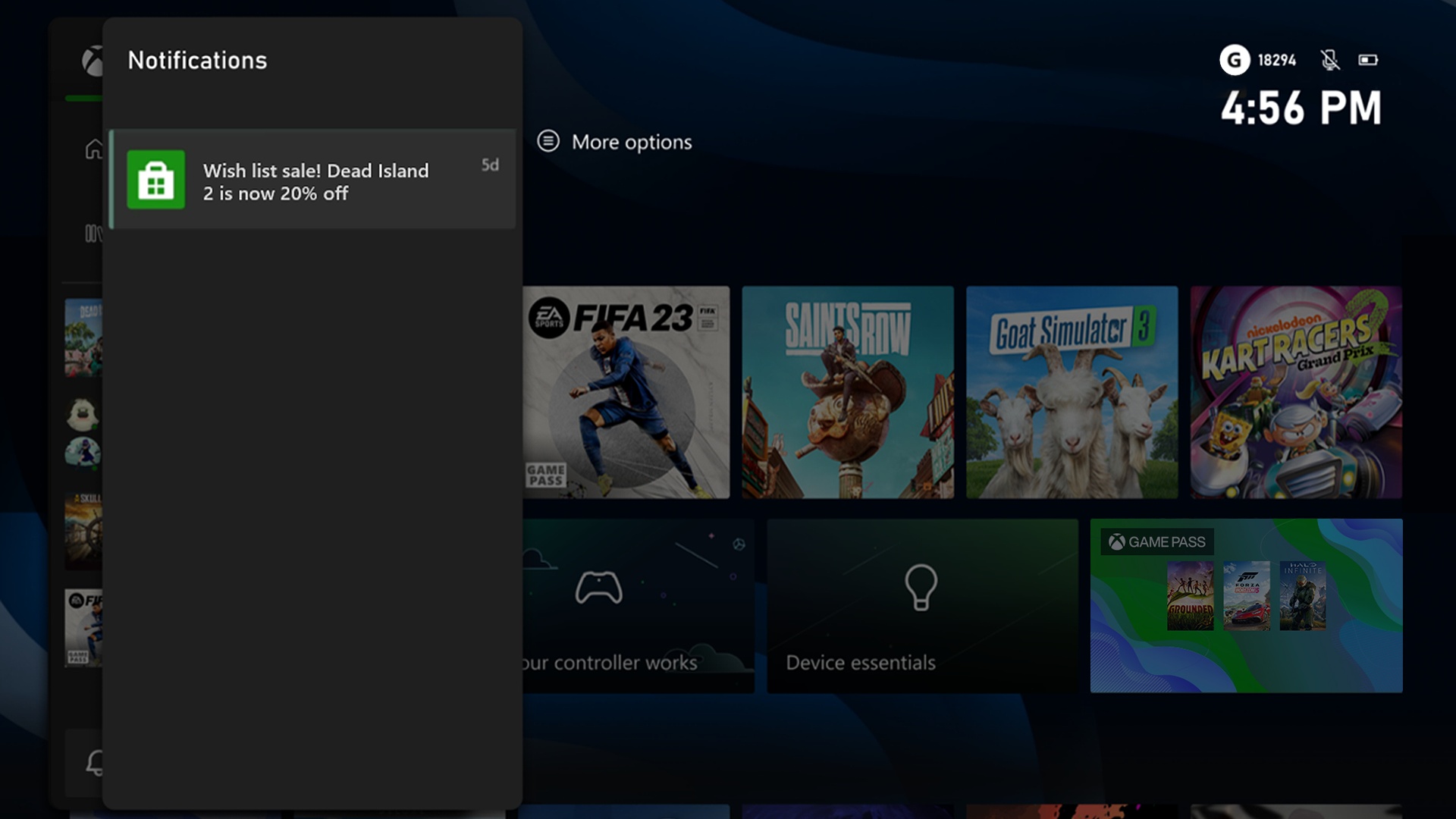Open the Device essentials card
The height and width of the screenshot is (819, 1456).
coord(921,605)
